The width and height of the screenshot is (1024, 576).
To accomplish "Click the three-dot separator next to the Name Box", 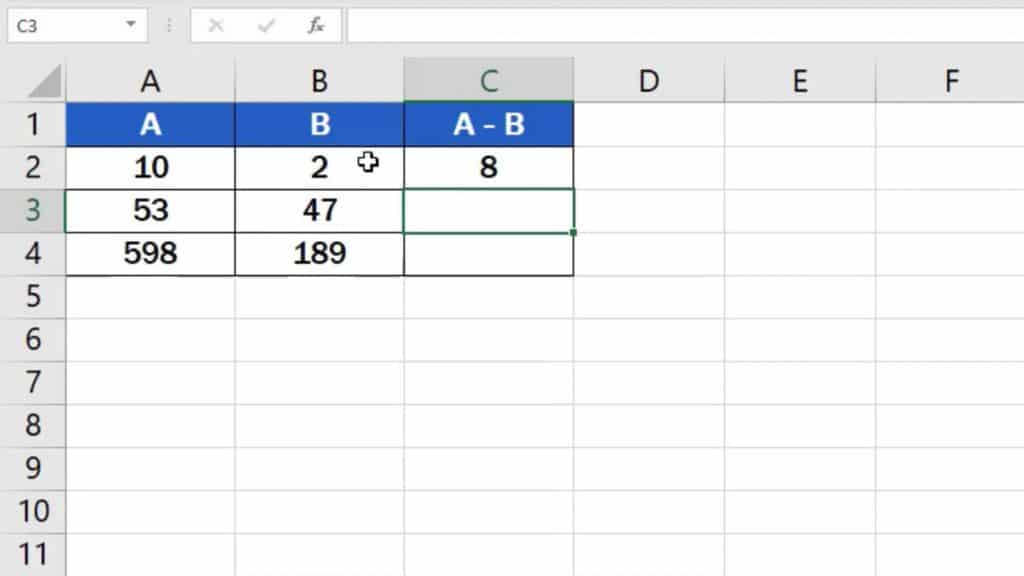I will pyautogui.click(x=168, y=26).
